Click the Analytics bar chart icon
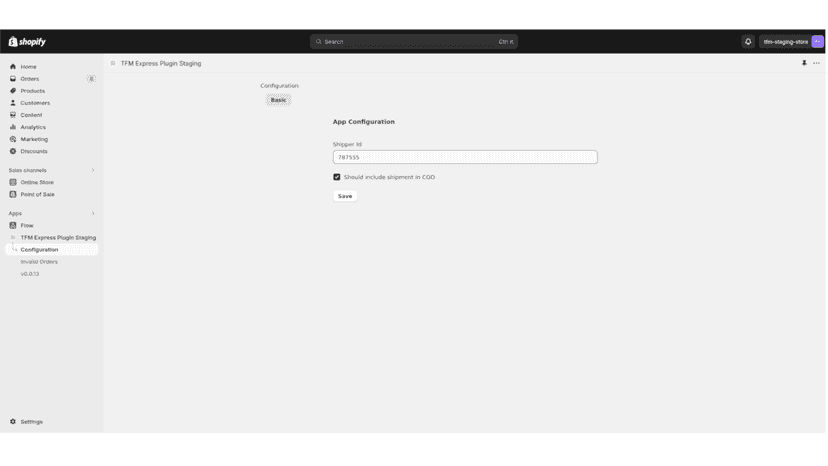This screenshot has width=828, height=466. (x=13, y=127)
